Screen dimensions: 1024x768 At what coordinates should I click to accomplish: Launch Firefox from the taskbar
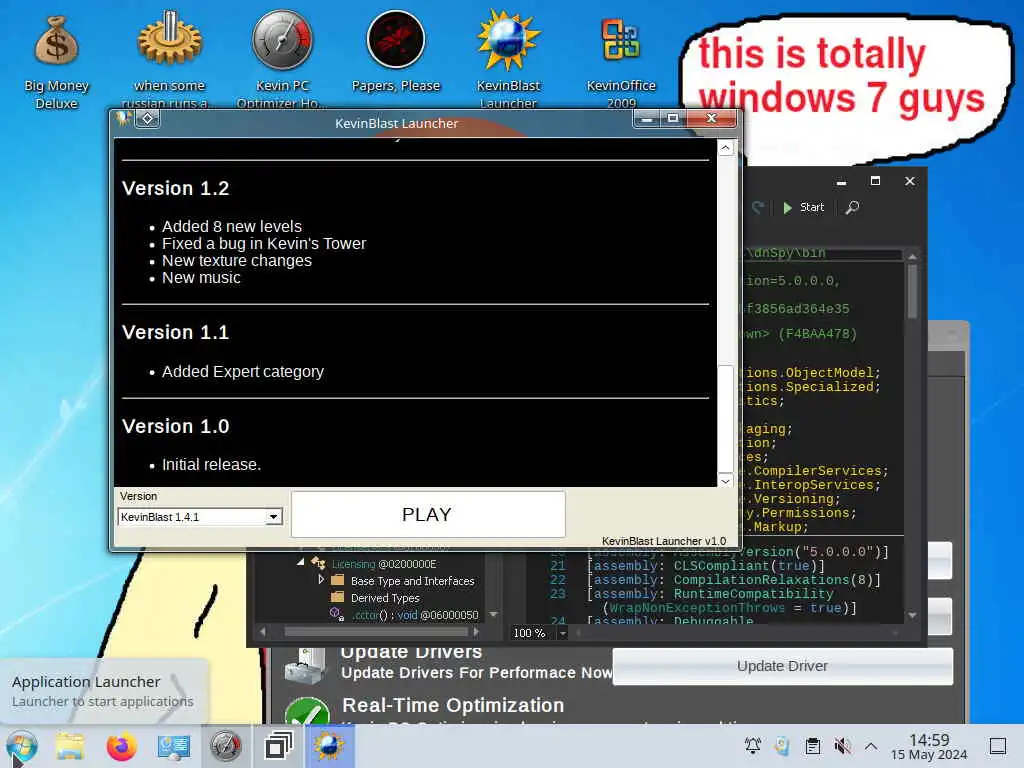point(121,746)
